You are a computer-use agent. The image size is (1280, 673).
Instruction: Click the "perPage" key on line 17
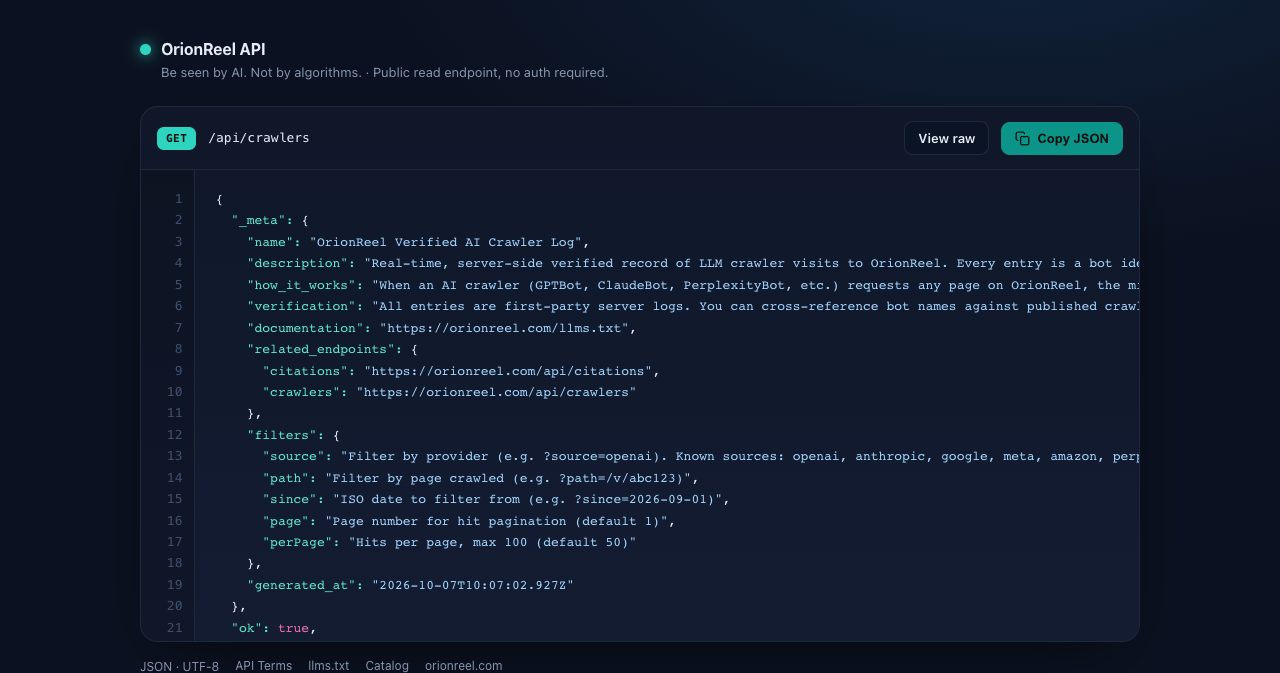point(298,542)
